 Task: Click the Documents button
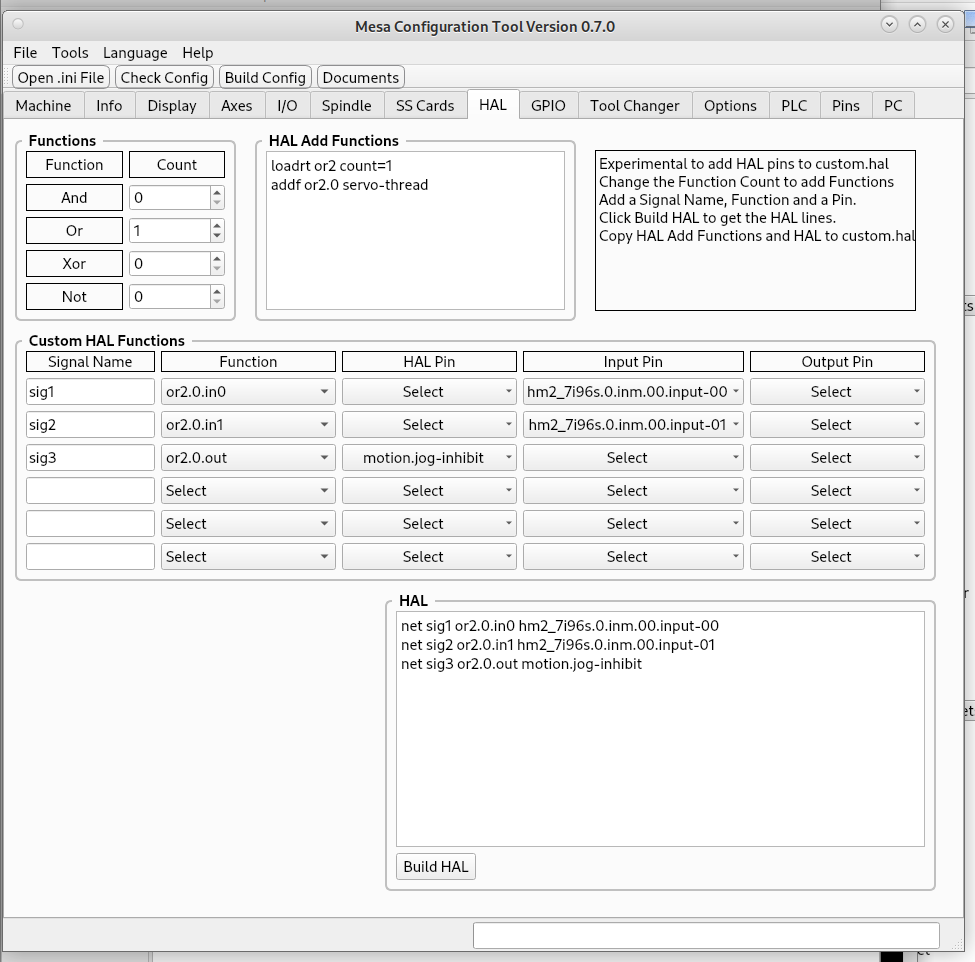[x=361, y=78]
